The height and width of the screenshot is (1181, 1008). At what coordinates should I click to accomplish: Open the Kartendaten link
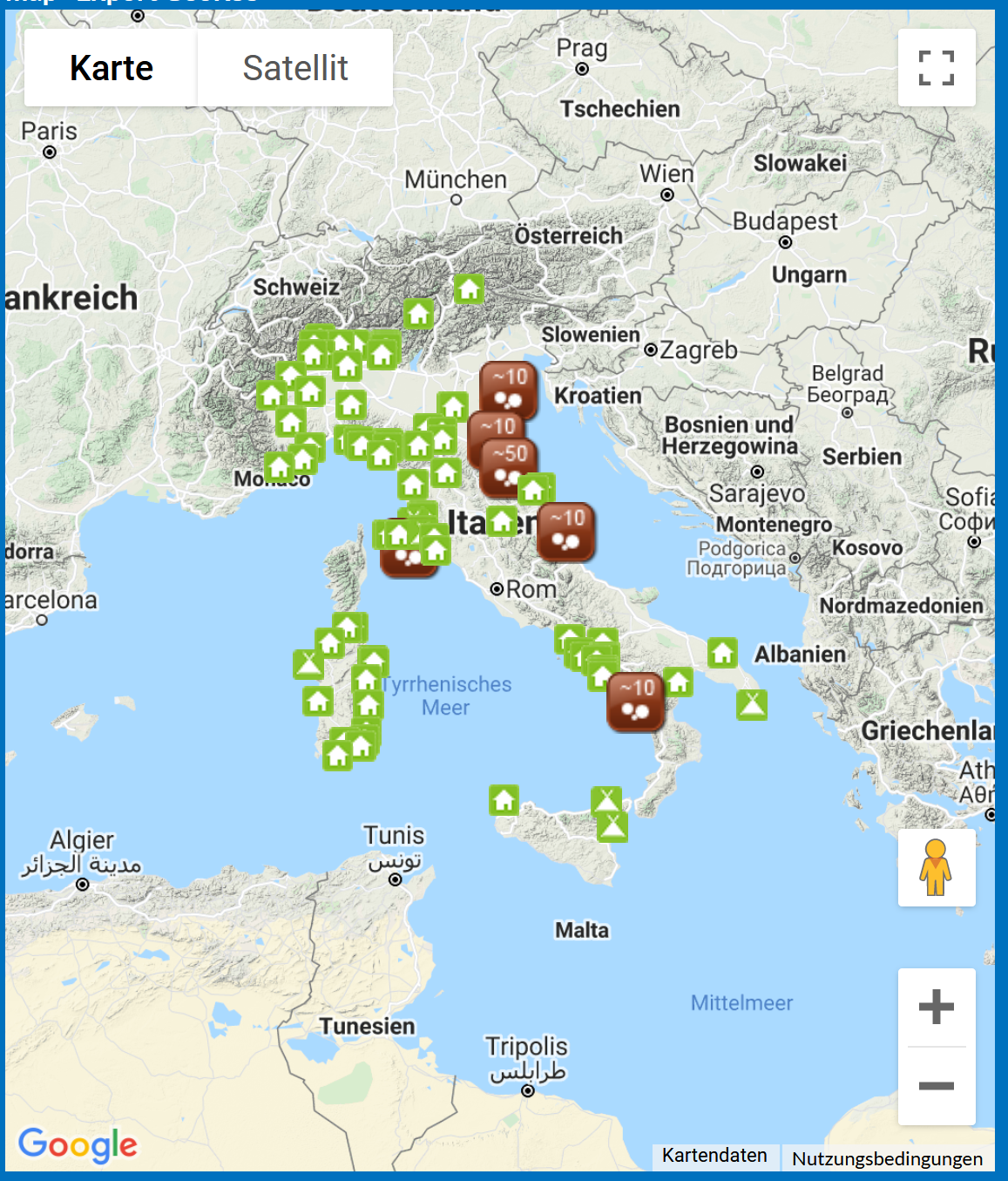pos(714,1156)
